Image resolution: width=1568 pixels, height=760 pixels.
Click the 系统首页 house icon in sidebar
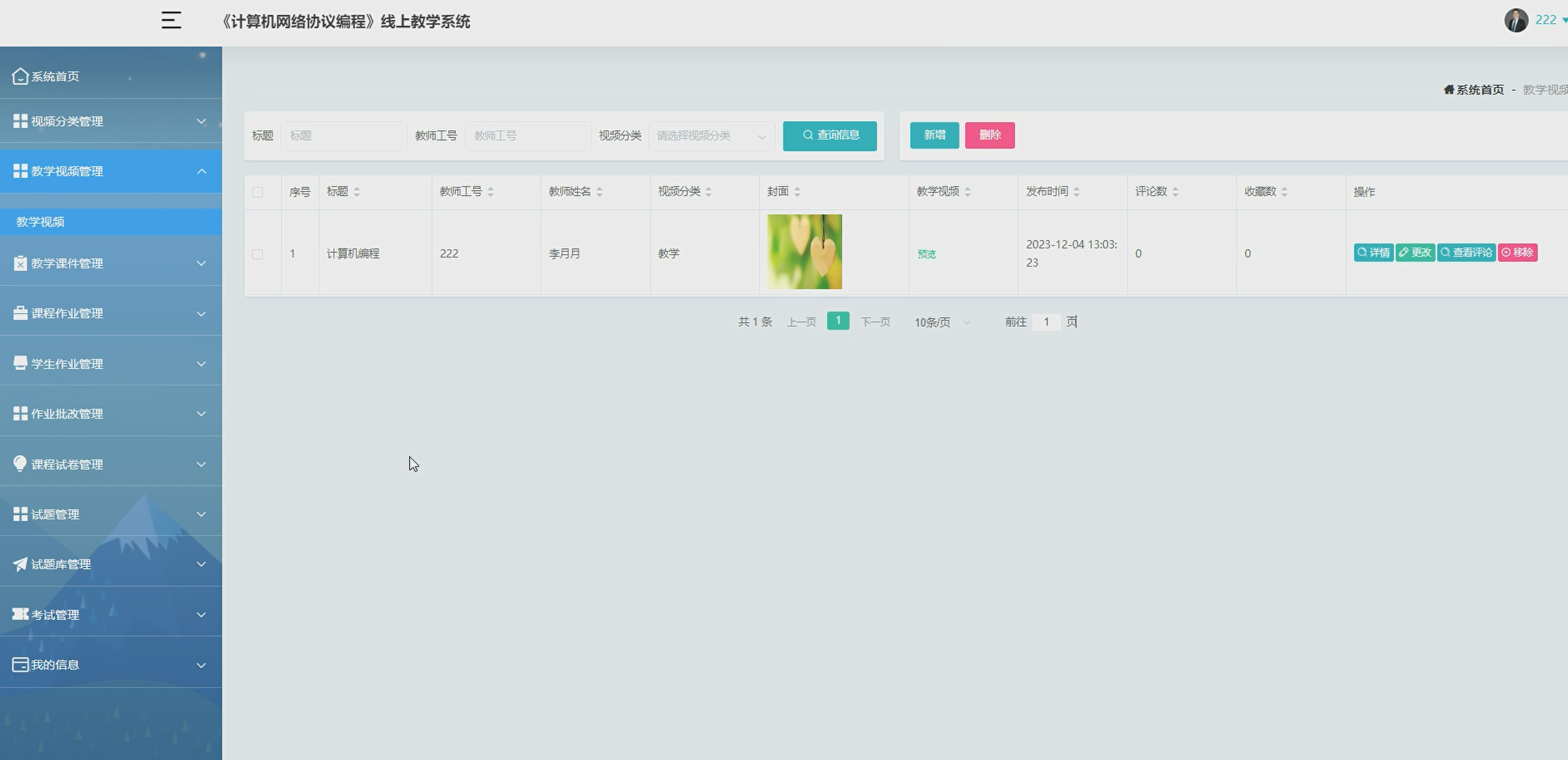pyautogui.click(x=20, y=76)
